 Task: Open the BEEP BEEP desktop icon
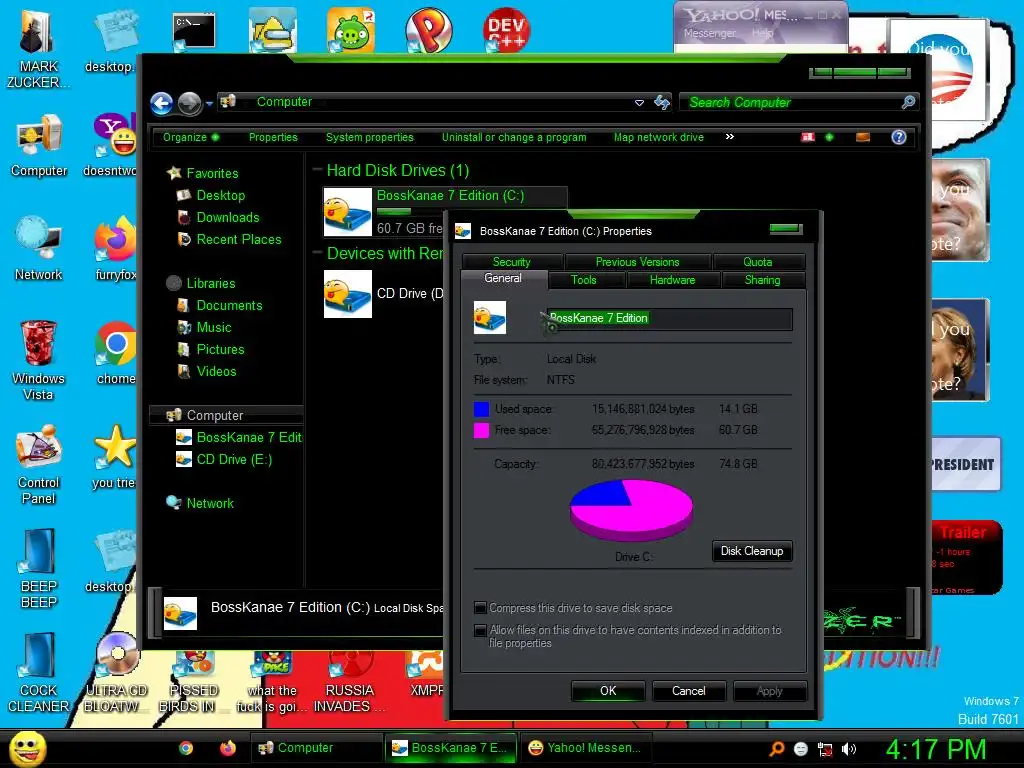click(x=39, y=568)
